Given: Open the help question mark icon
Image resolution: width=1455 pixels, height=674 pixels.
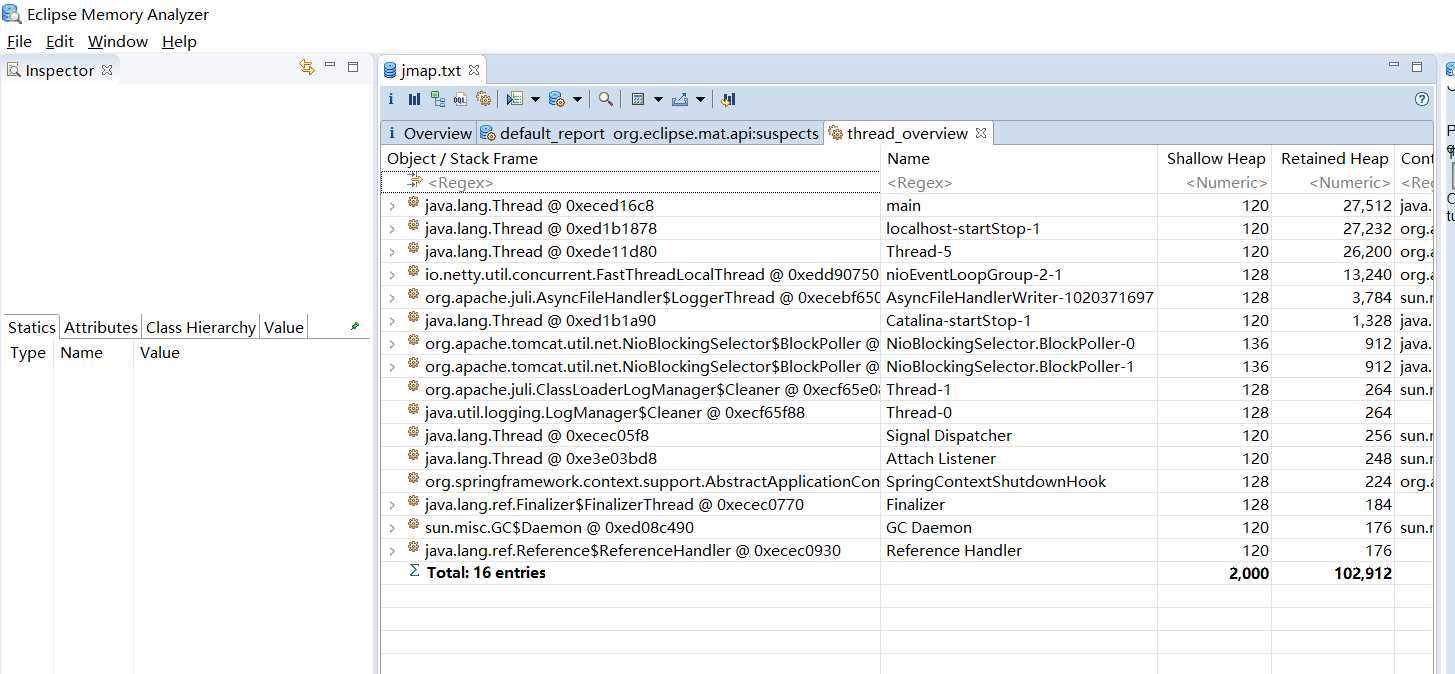Looking at the screenshot, I should [1422, 99].
